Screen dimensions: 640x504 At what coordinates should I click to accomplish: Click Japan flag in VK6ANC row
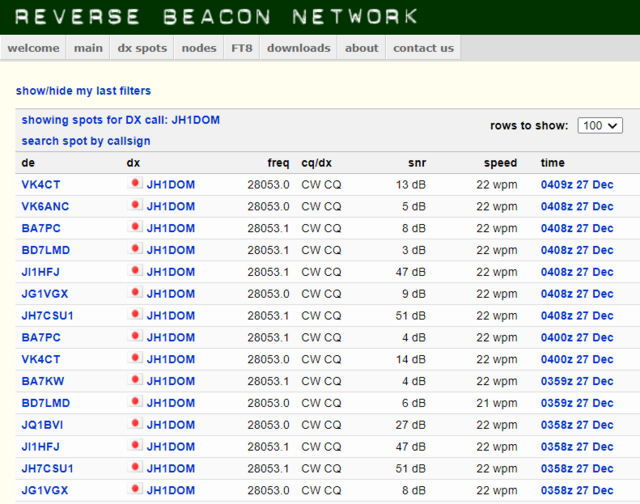tap(134, 205)
